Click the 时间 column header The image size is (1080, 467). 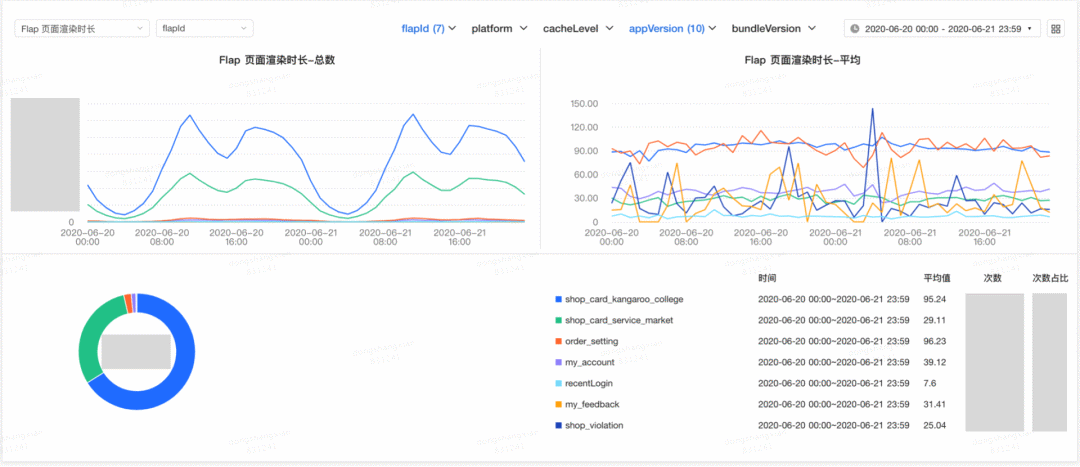tap(768, 278)
